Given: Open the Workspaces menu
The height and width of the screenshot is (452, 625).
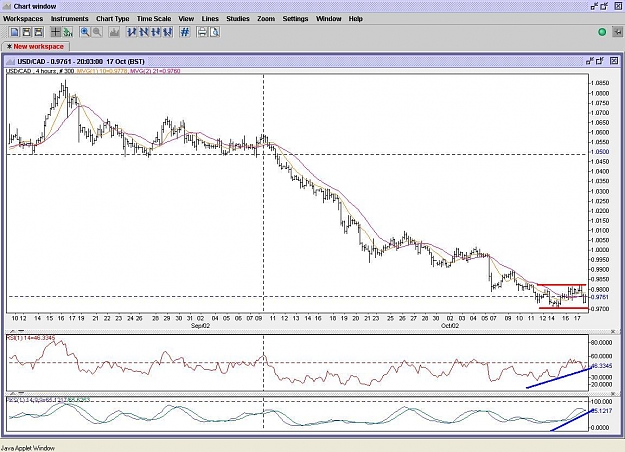Looking at the screenshot, I should pos(23,19).
